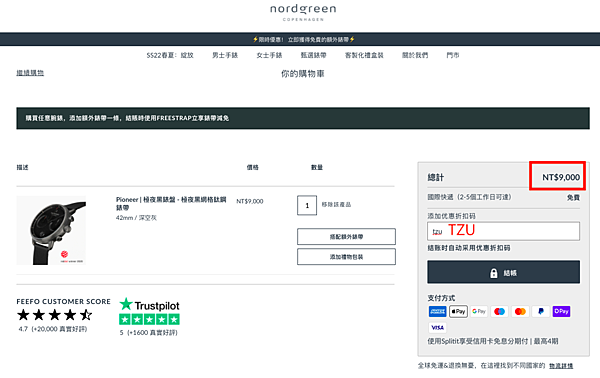Click the 結賬时自动采用优惠折扣码 note

(469, 248)
